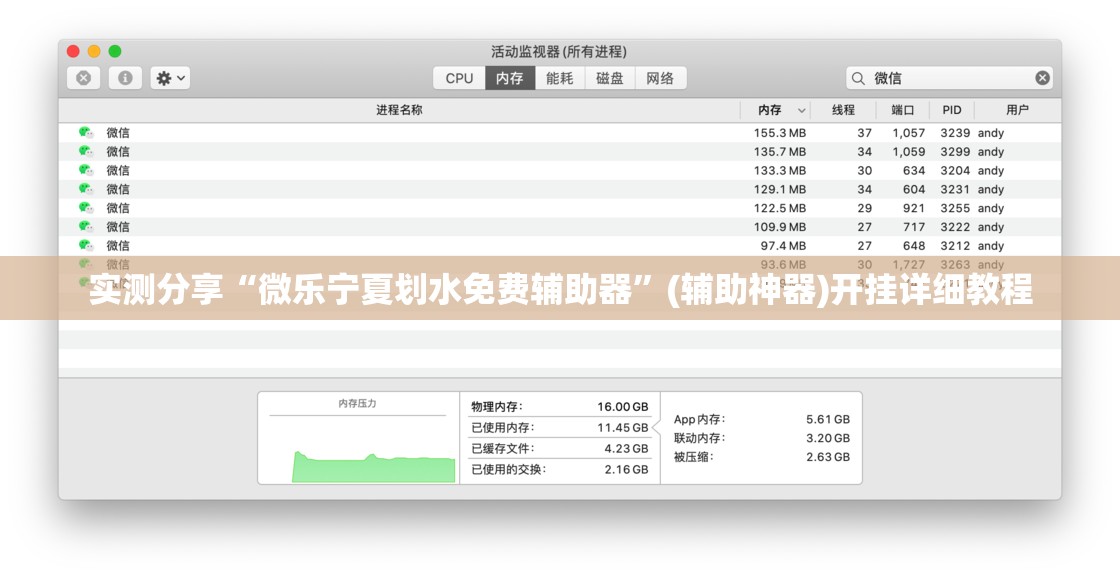Click the WeChat icon in the 97.4 MB row
Image resolution: width=1120 pixels, height=577 pixels.
point(86,246)
